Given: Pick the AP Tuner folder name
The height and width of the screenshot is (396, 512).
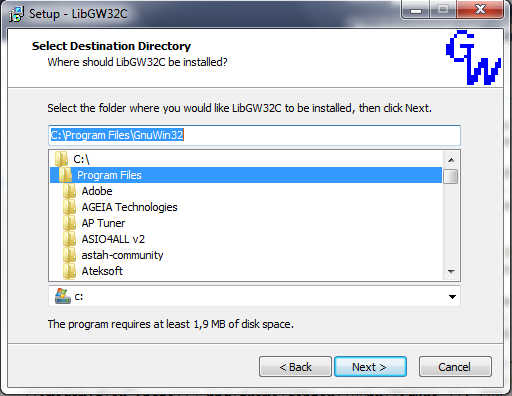Looking at the screenshot, I should [x=103, y=223].
